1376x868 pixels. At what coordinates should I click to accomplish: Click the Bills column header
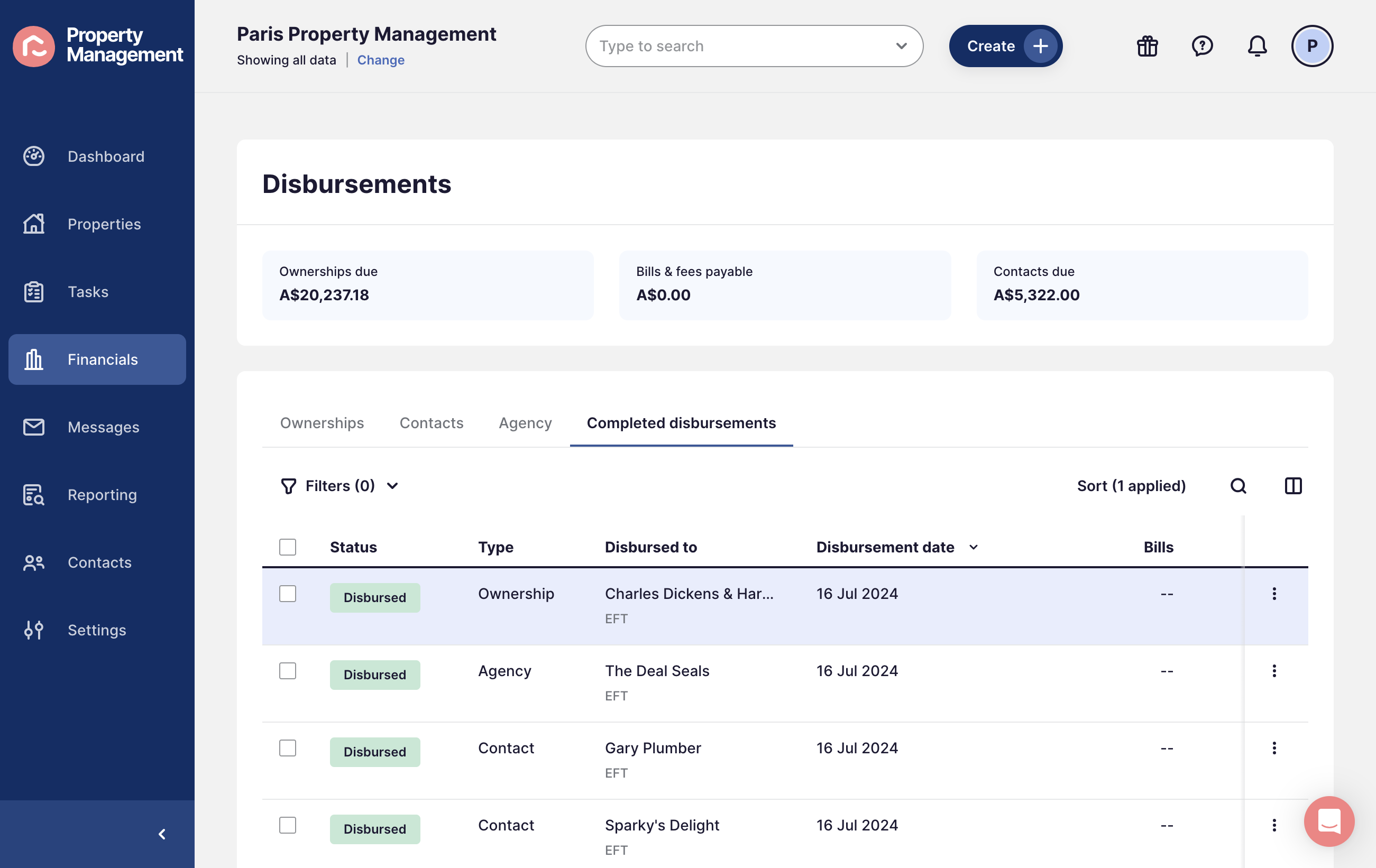1158,547
